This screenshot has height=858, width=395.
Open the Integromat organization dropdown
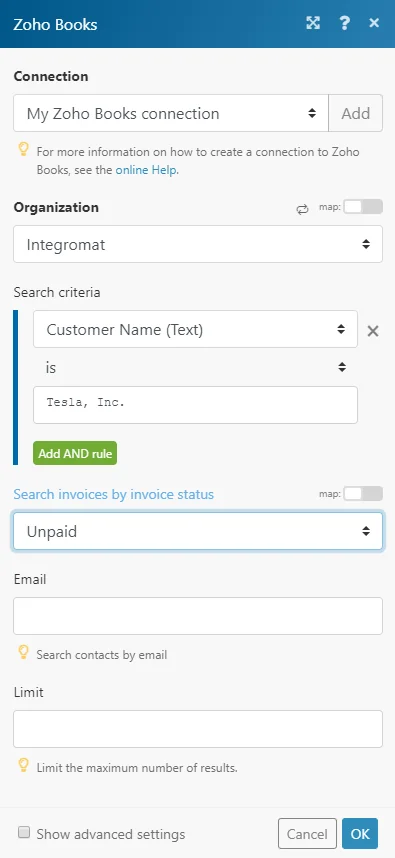point(198,244)
